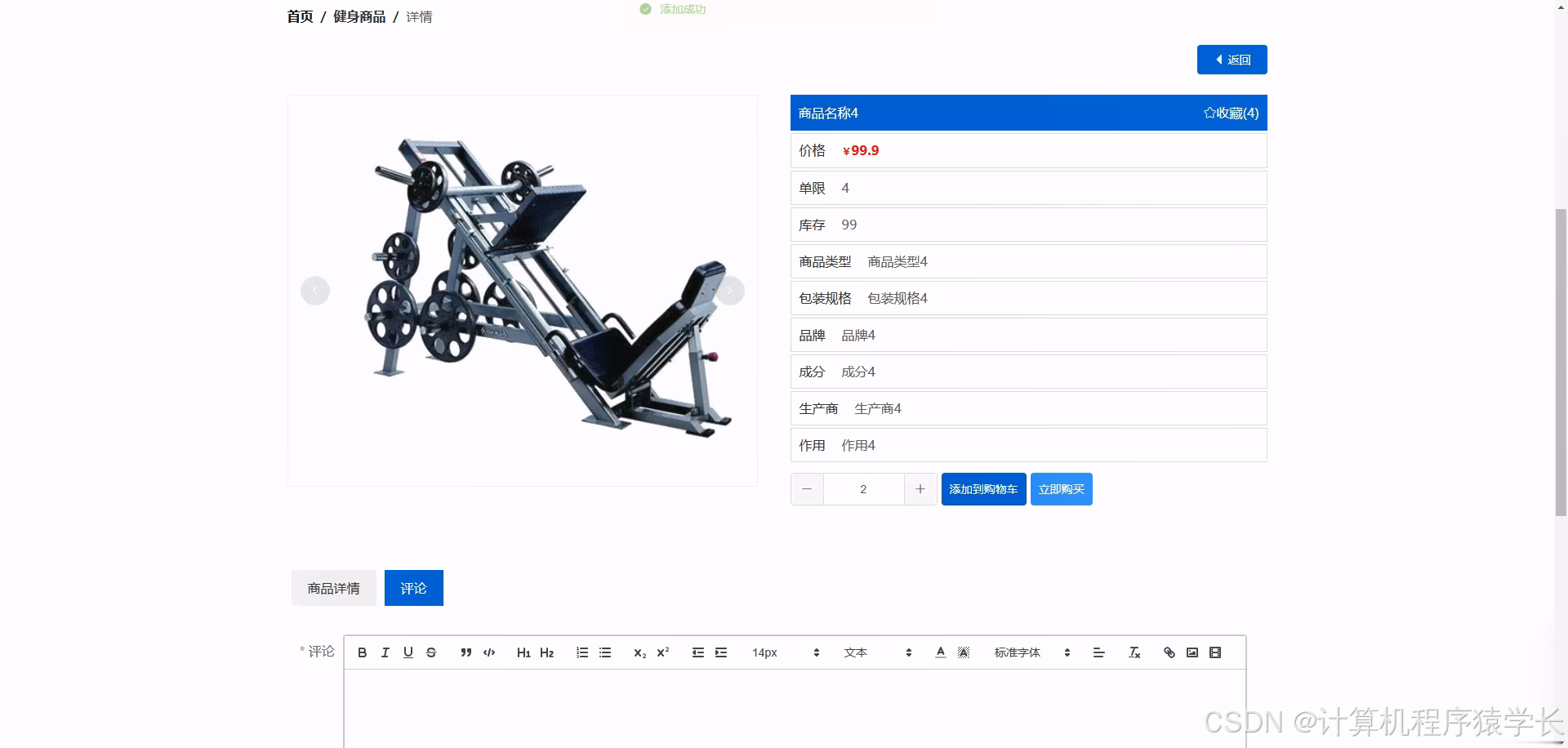Toggle strikethrough formatting
The height and width of the screenshot is (748, 1568).
(430, 652)
